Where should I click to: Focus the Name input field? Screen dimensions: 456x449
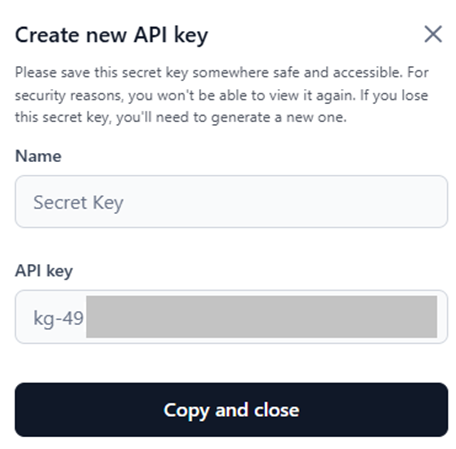pyautogui.click(x=231, y=202)
